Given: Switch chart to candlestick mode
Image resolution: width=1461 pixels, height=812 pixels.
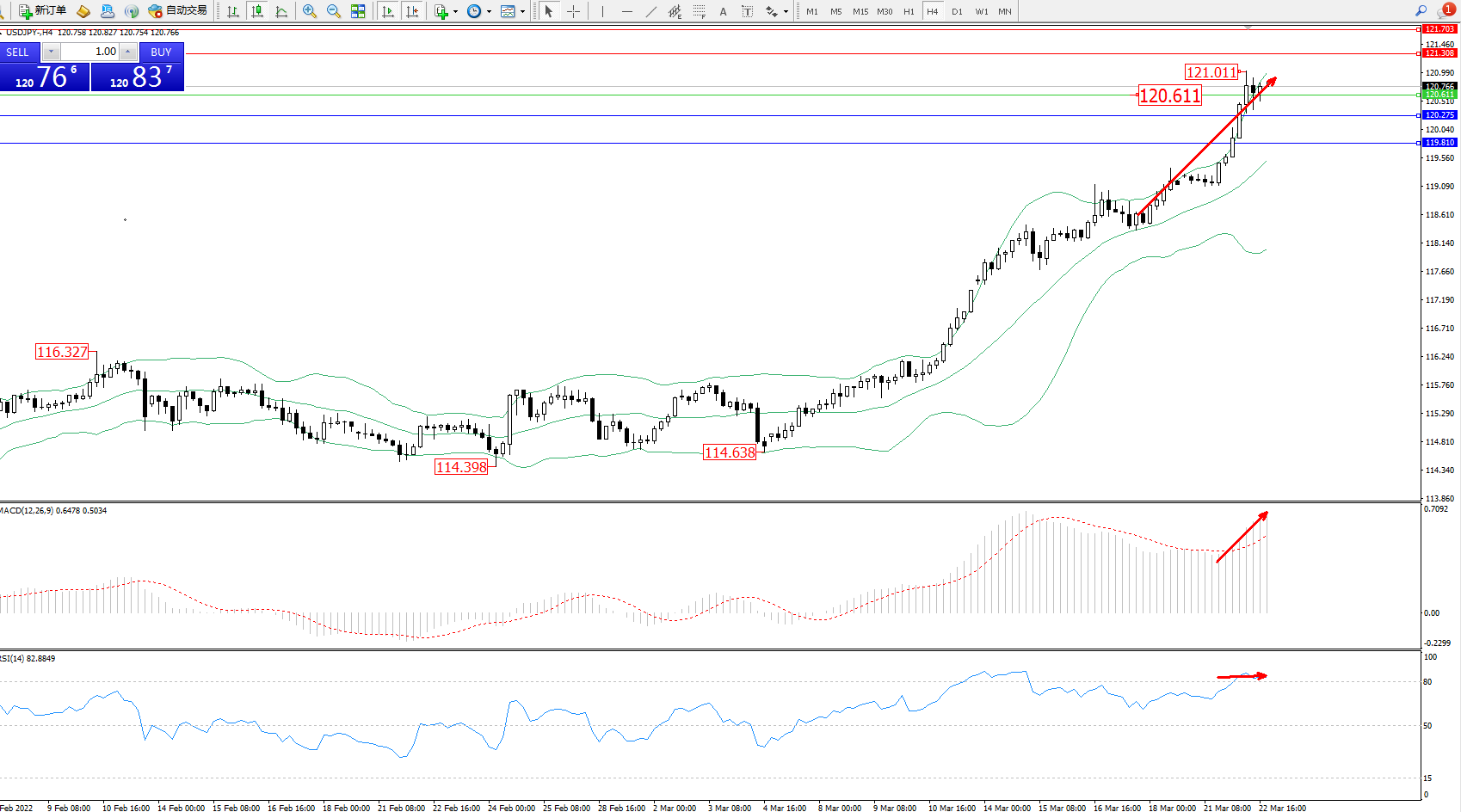Looking at the screenshot, I should pos(257,11).
